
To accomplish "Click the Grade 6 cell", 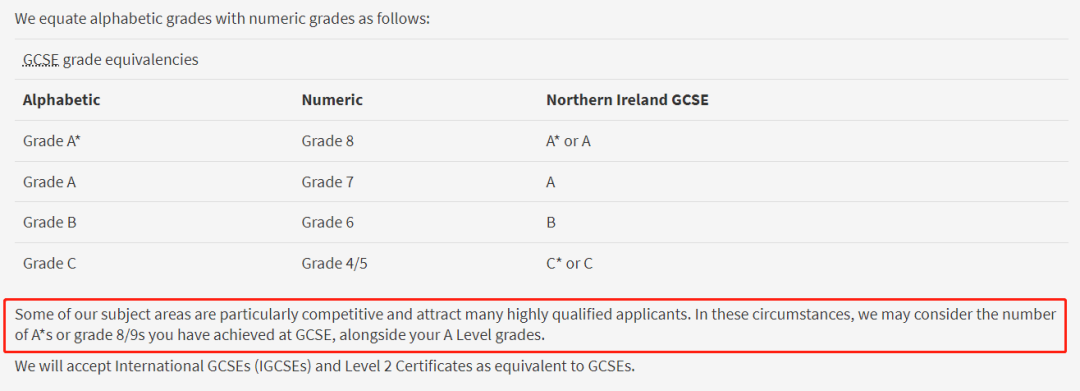I will pyautogui.click(x=328, y=222).
